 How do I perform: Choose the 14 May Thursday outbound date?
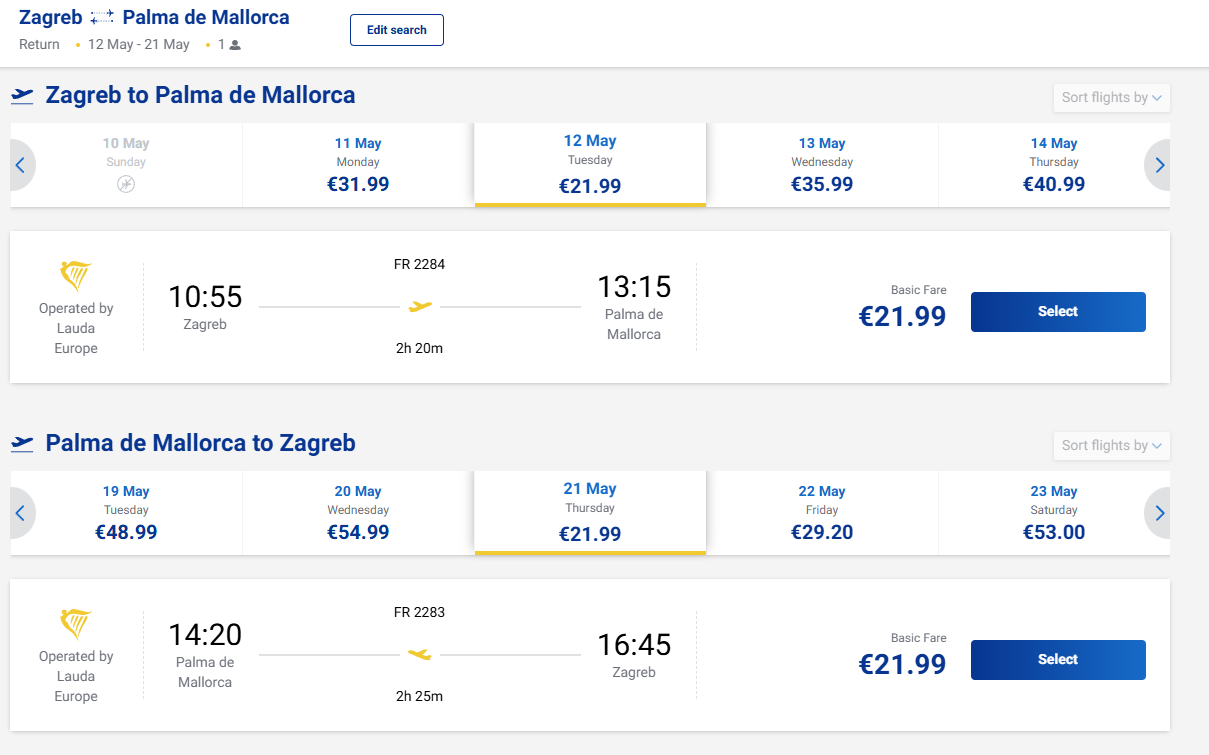pyautogui.click(x=1053, y=165)
